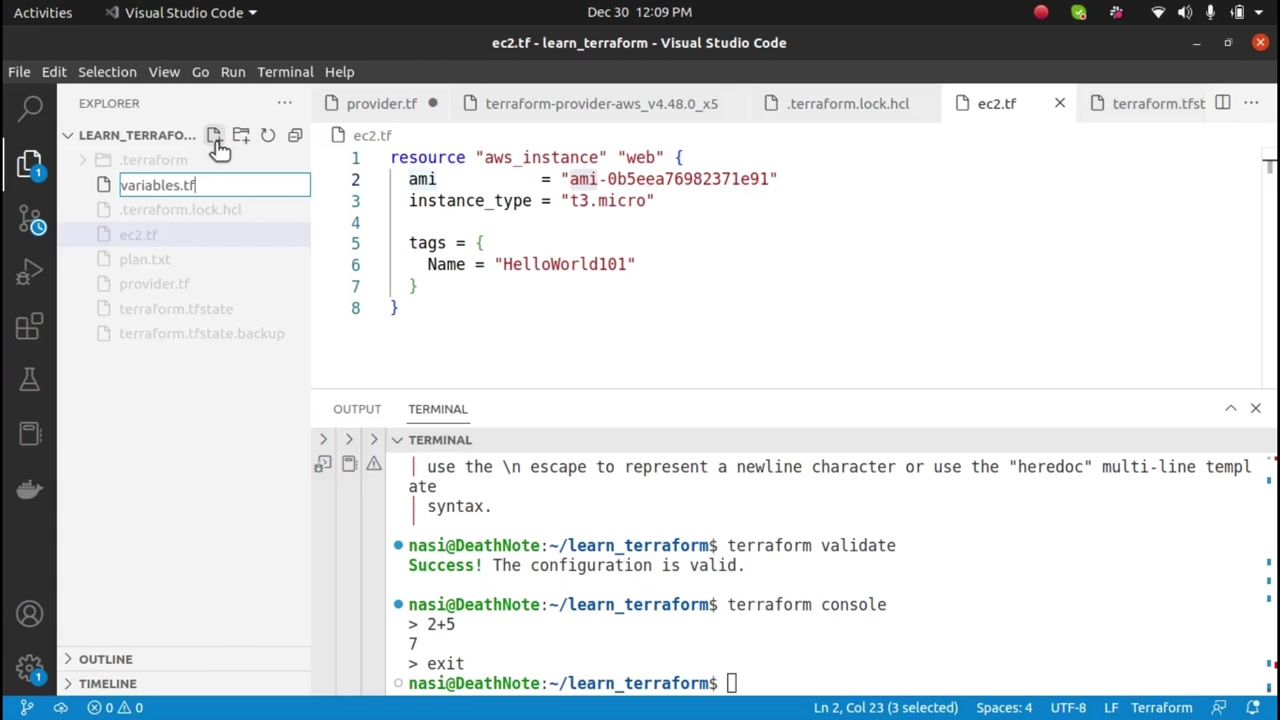The width and height of the screenshot is (1280, 720).
Task: Select ec2.tf in the Explorer tree
Action: point(138,234)
